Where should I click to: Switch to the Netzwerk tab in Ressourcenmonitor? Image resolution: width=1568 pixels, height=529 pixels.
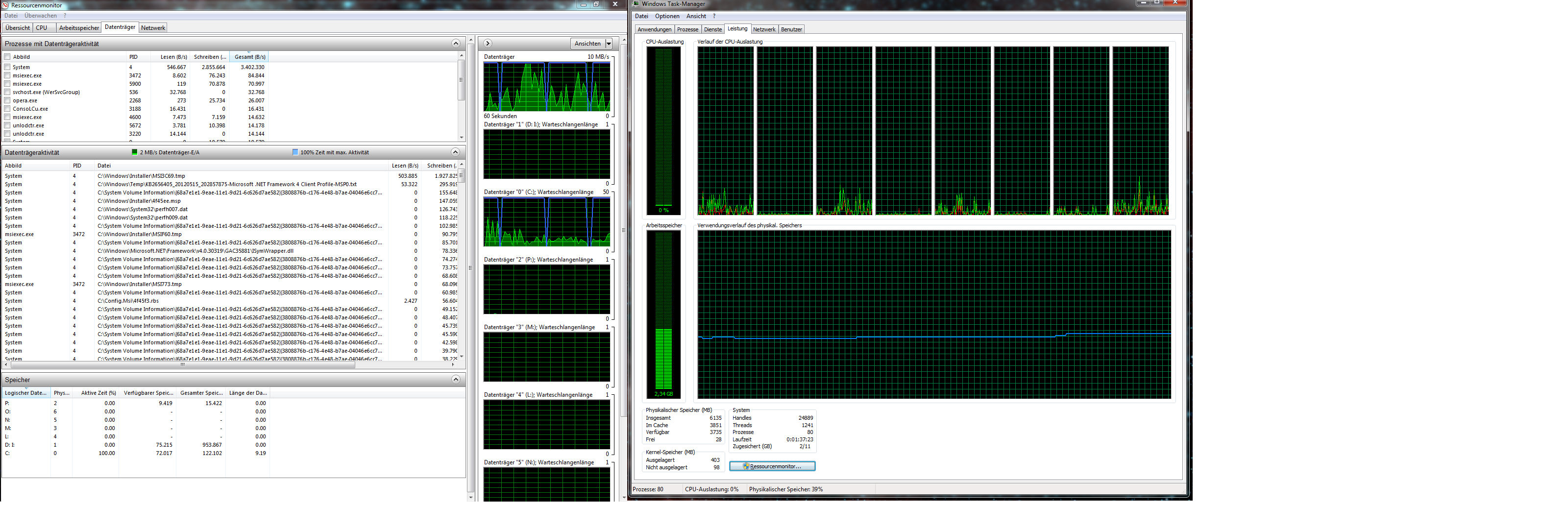(153, 27)
